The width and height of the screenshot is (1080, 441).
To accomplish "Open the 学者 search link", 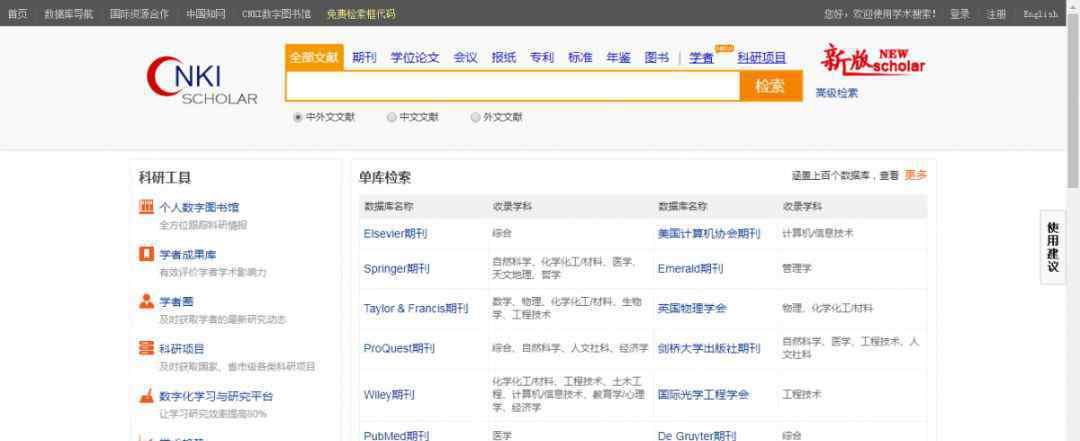I will (x=701, y=59).
